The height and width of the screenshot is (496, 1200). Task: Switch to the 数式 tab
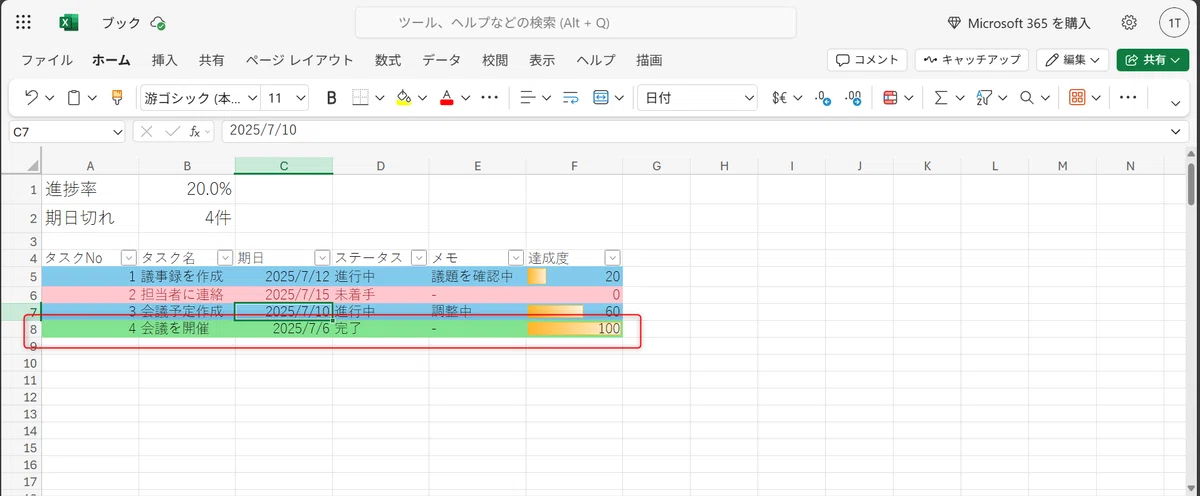[388, 60]
